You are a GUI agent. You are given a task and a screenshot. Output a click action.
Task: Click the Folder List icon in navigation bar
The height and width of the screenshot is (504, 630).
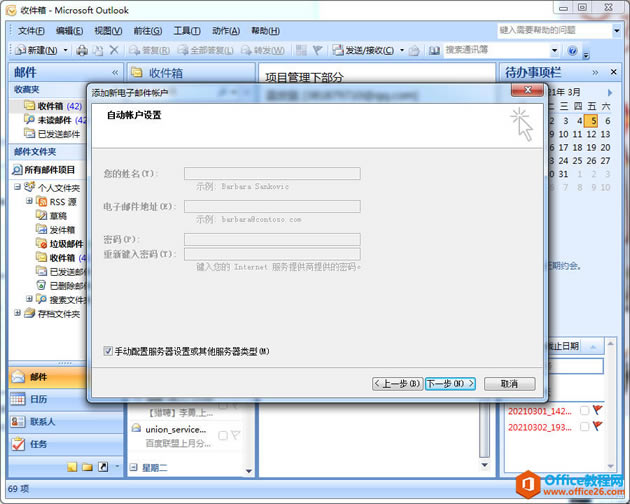point(87,467)
